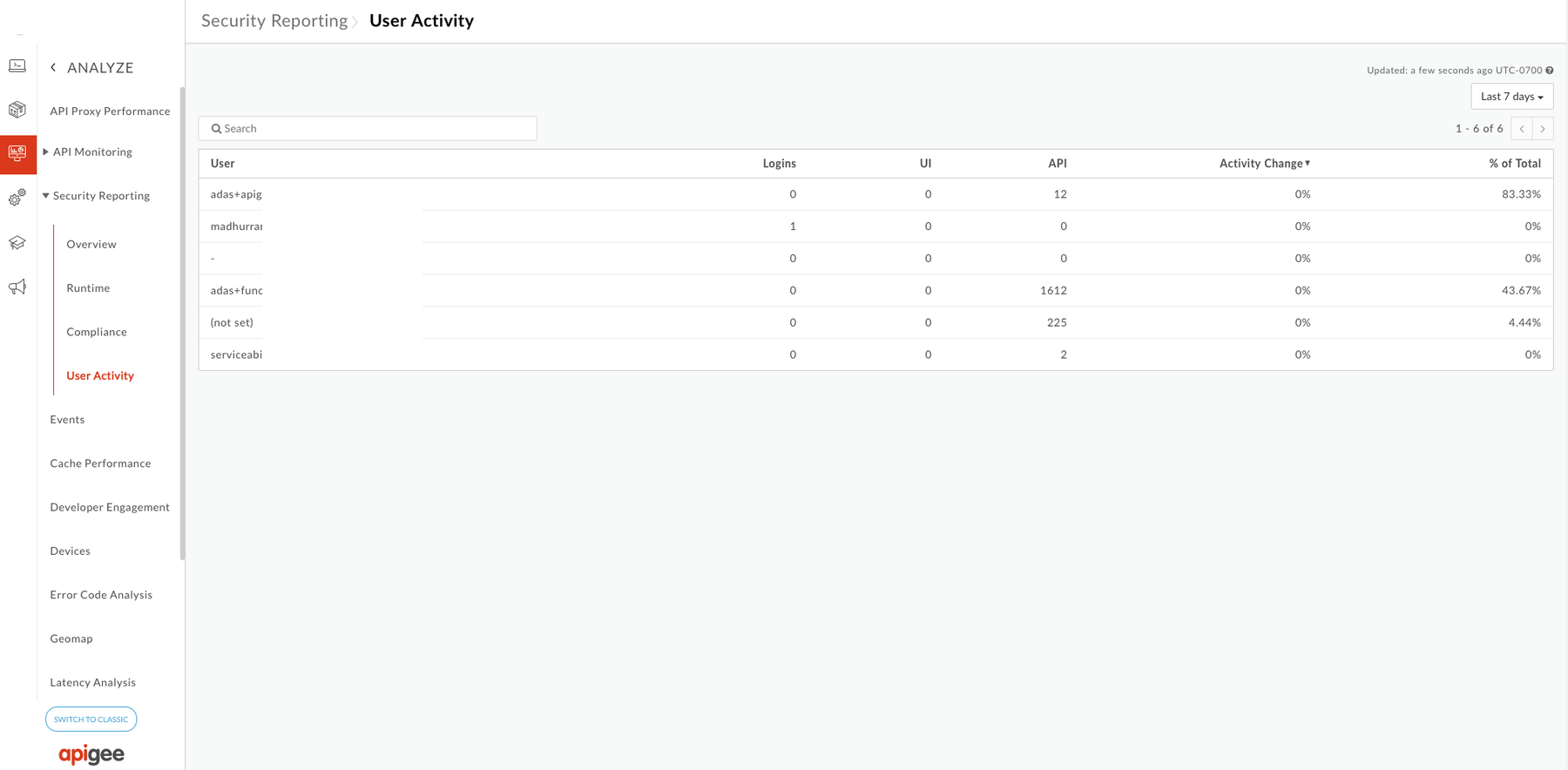Click the 1612 API count cell
This screenshot has height=770, width=1568.
coord(1053,291)
